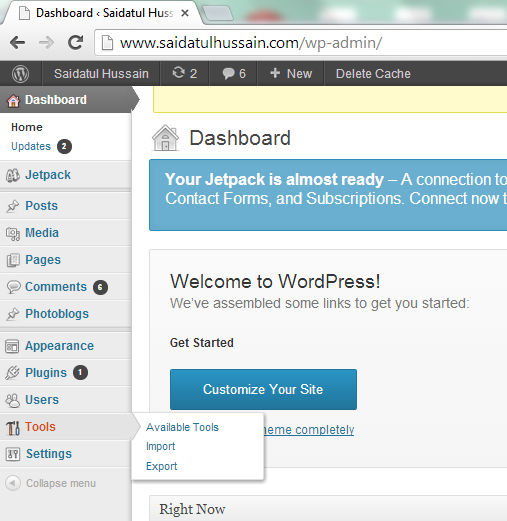Click the Comments count badge in sidebar
Image resolution: width=507 pixels, height=521 pixels.
[100, 287]
